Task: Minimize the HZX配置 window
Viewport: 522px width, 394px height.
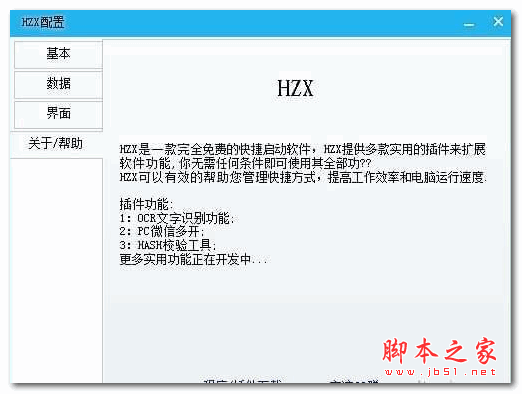Action: click(x=469, y=24)
